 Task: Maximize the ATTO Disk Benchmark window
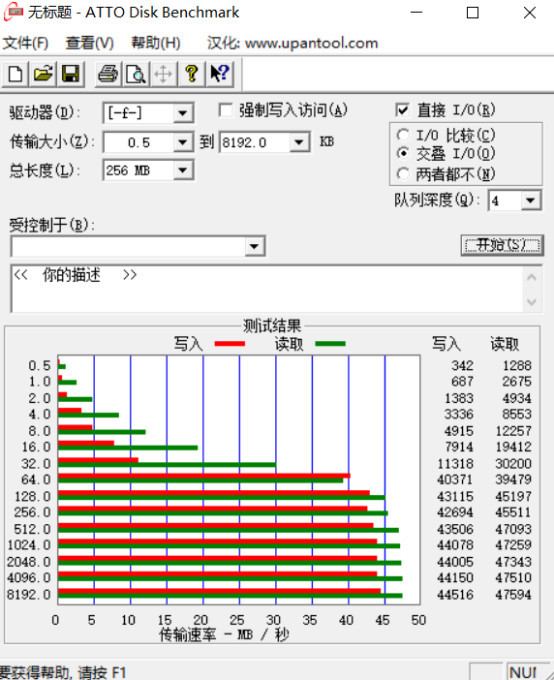472,13
